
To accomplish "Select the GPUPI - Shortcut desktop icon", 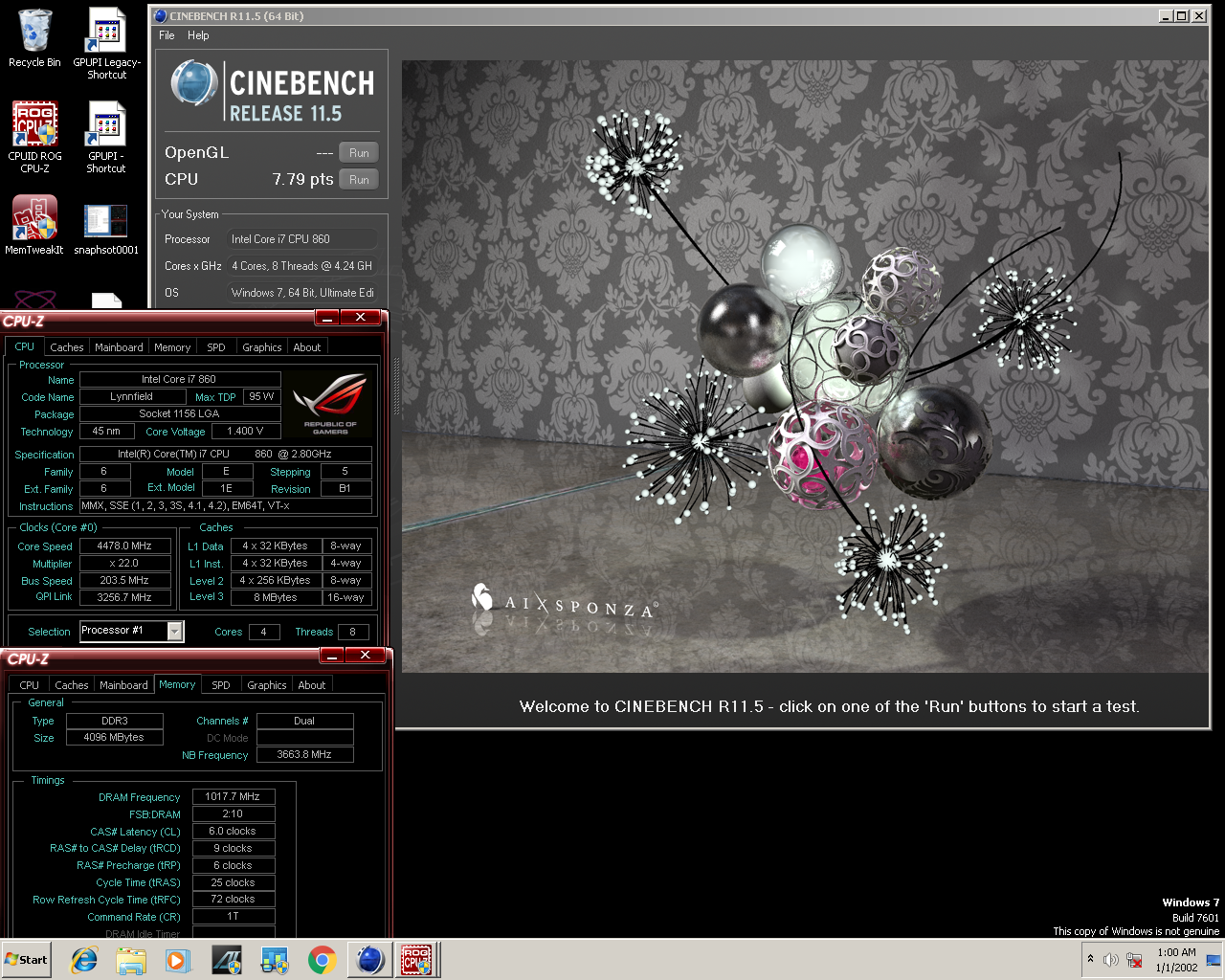I will coord(106,137).
